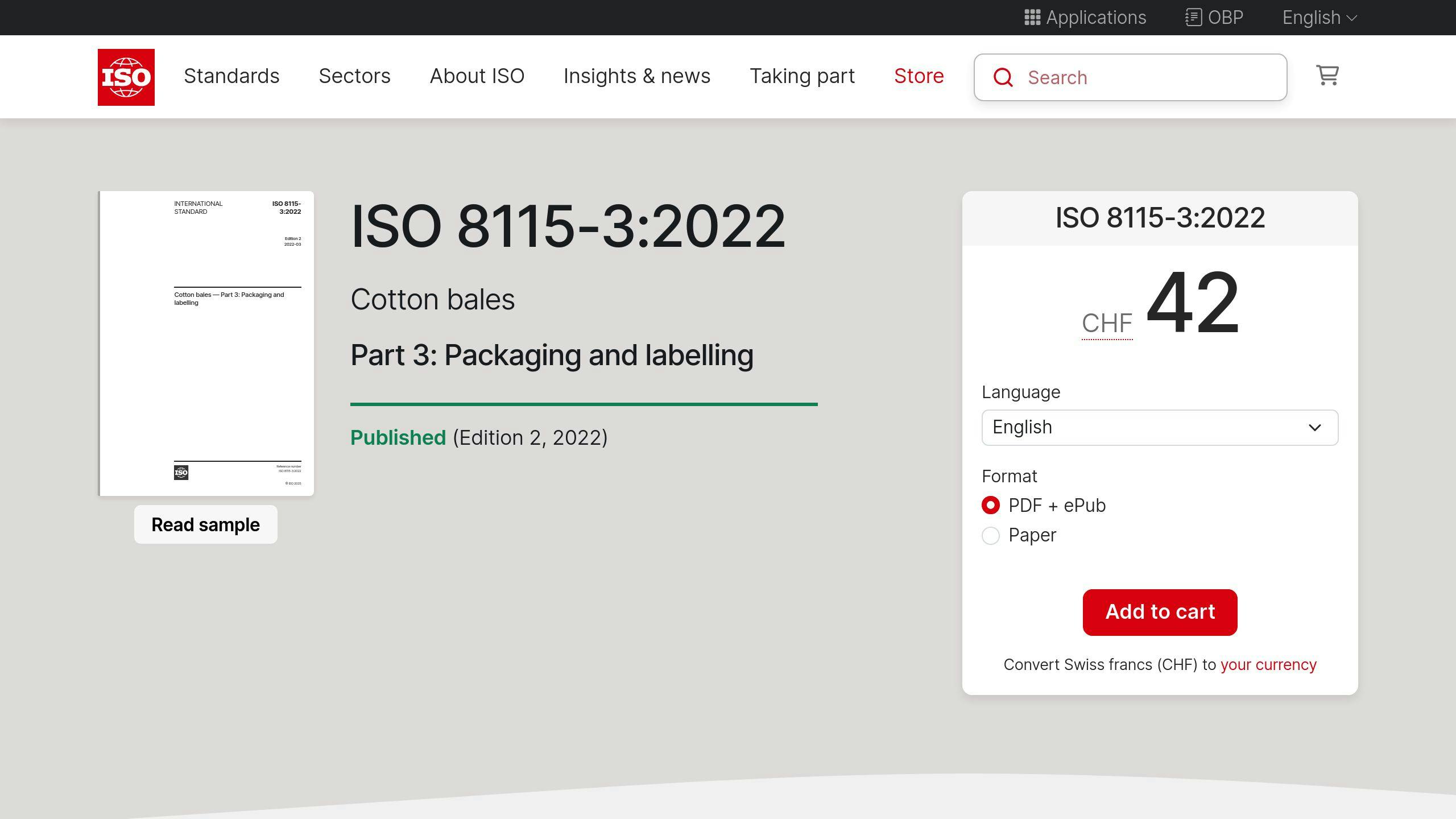Select the PDF + ePub format
Image resolution: width=1456 pixels, height=819 pixels.
pyautogui.click(x=991, y=506)
